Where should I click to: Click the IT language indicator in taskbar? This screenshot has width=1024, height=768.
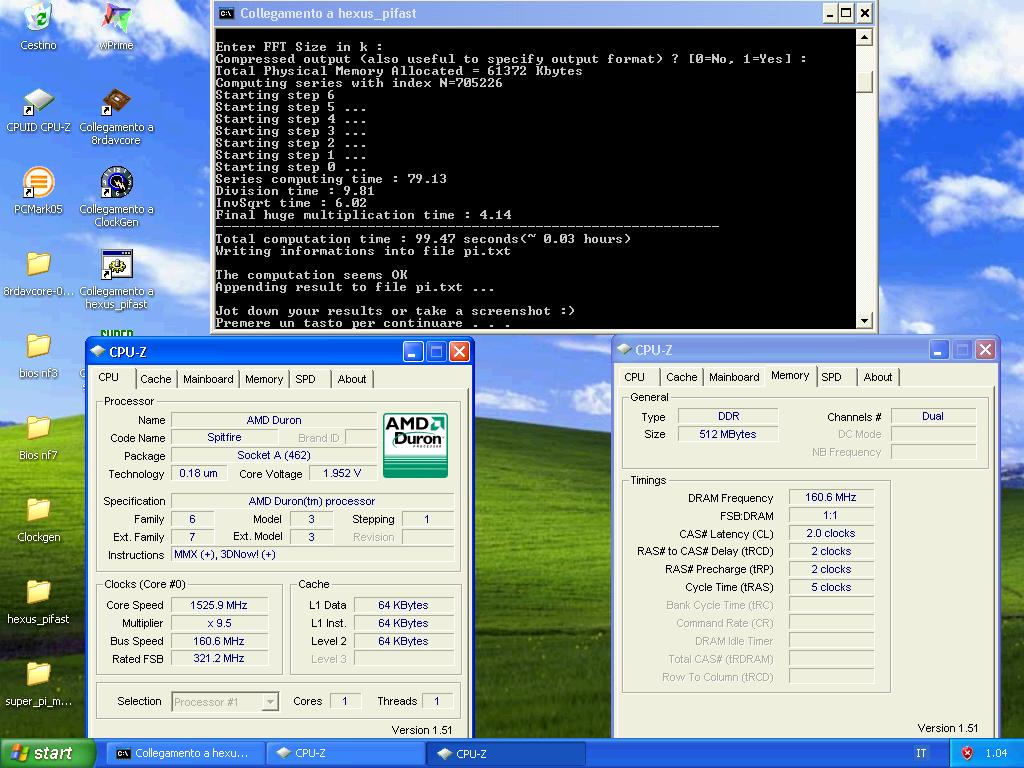tap(921, 753)
